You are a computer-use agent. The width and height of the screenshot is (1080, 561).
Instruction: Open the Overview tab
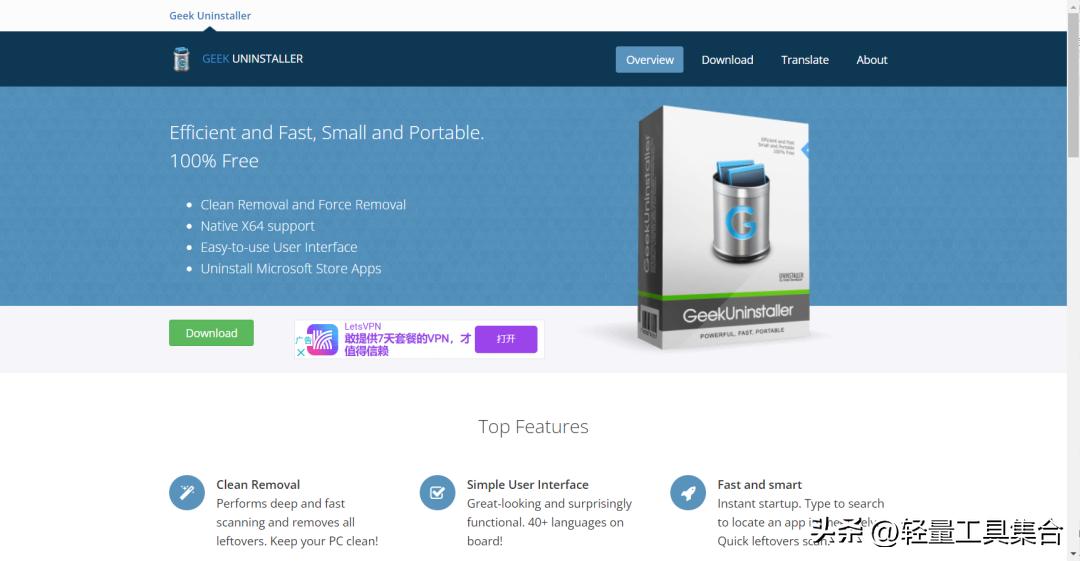650,60
